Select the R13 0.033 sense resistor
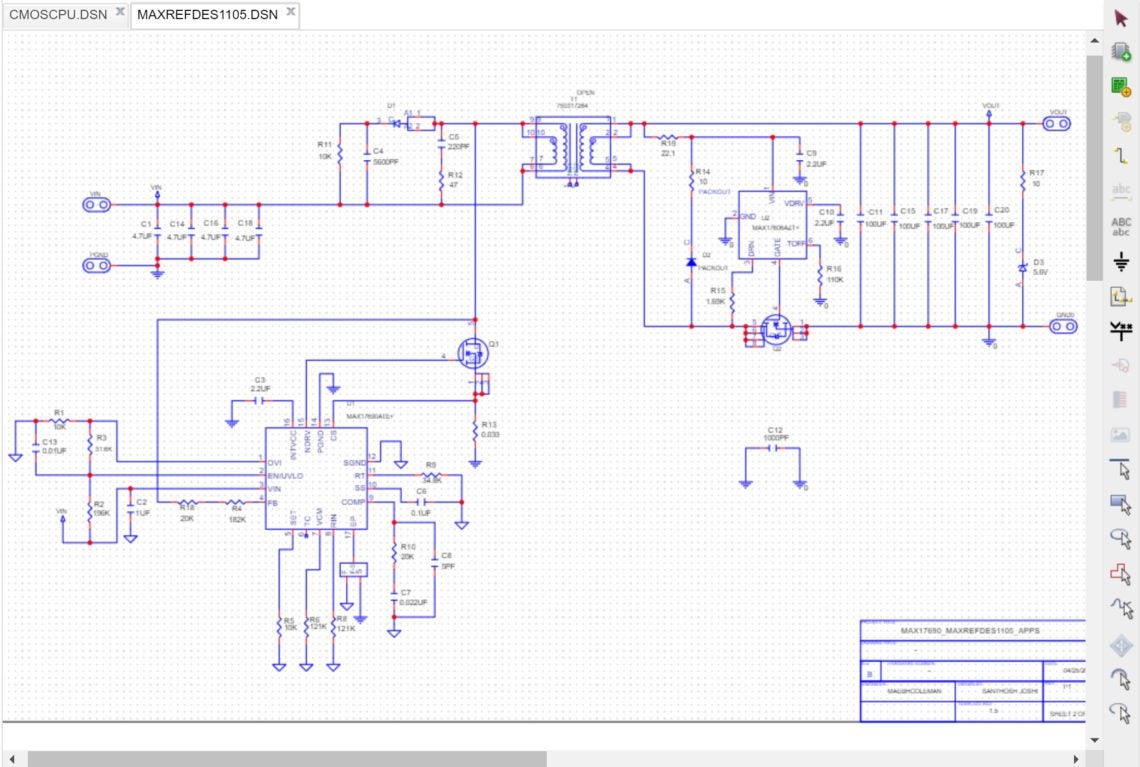 point(475,430)
